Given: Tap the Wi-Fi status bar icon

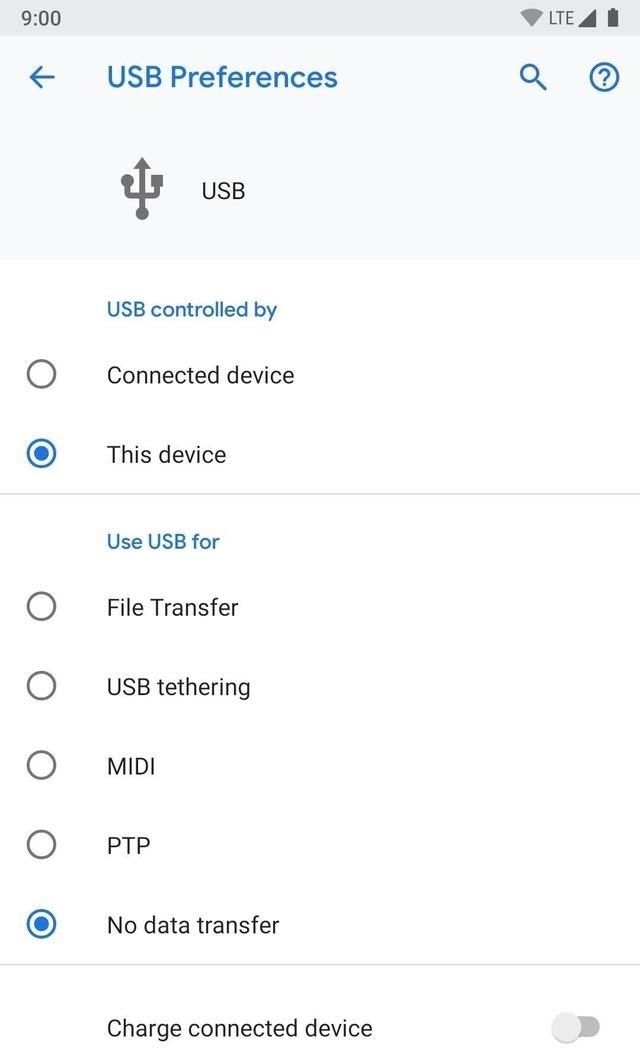Looking at the screenshot, I should (532, 18).
